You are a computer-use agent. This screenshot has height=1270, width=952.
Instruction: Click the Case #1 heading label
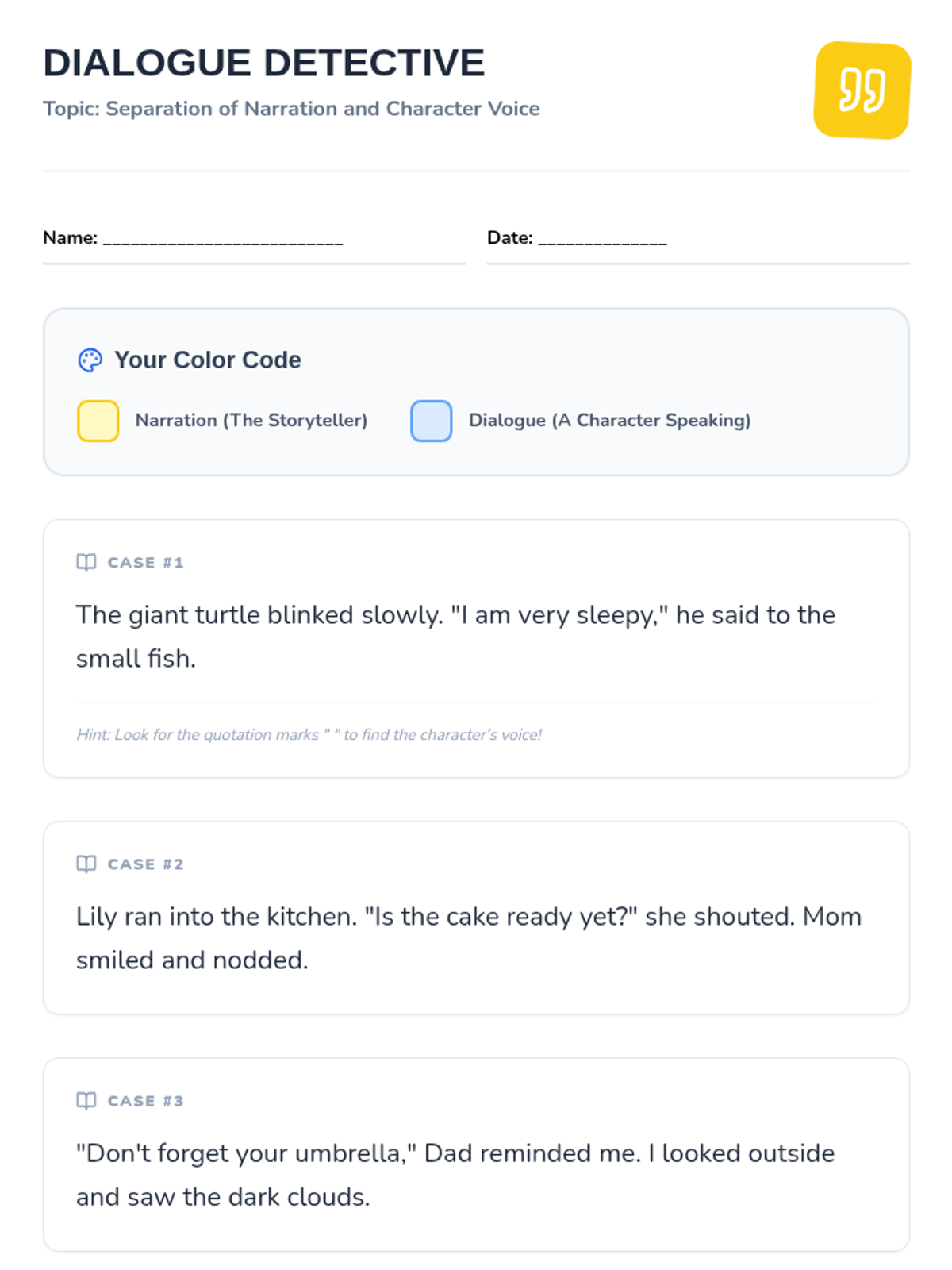click(146, 563)
